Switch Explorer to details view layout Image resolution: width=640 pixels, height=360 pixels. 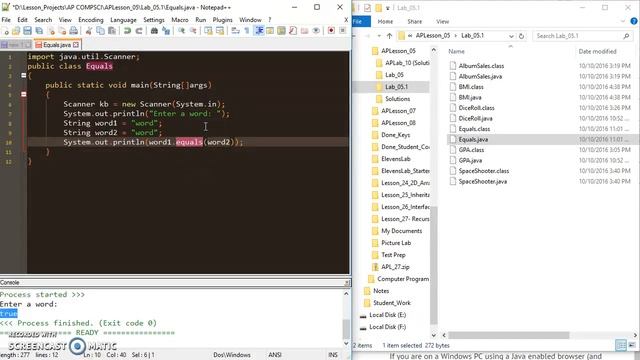[x=620, y=345]
